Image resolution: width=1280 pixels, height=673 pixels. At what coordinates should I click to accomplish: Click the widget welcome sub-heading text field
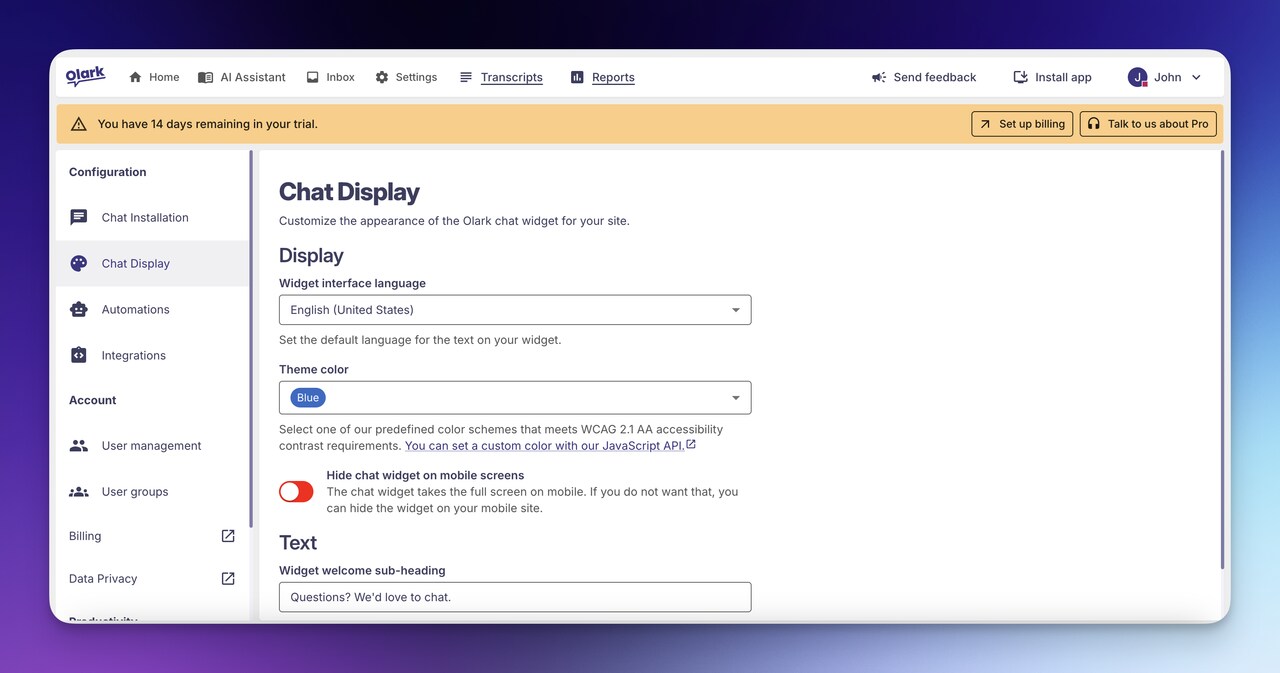[x=514, y=597]
